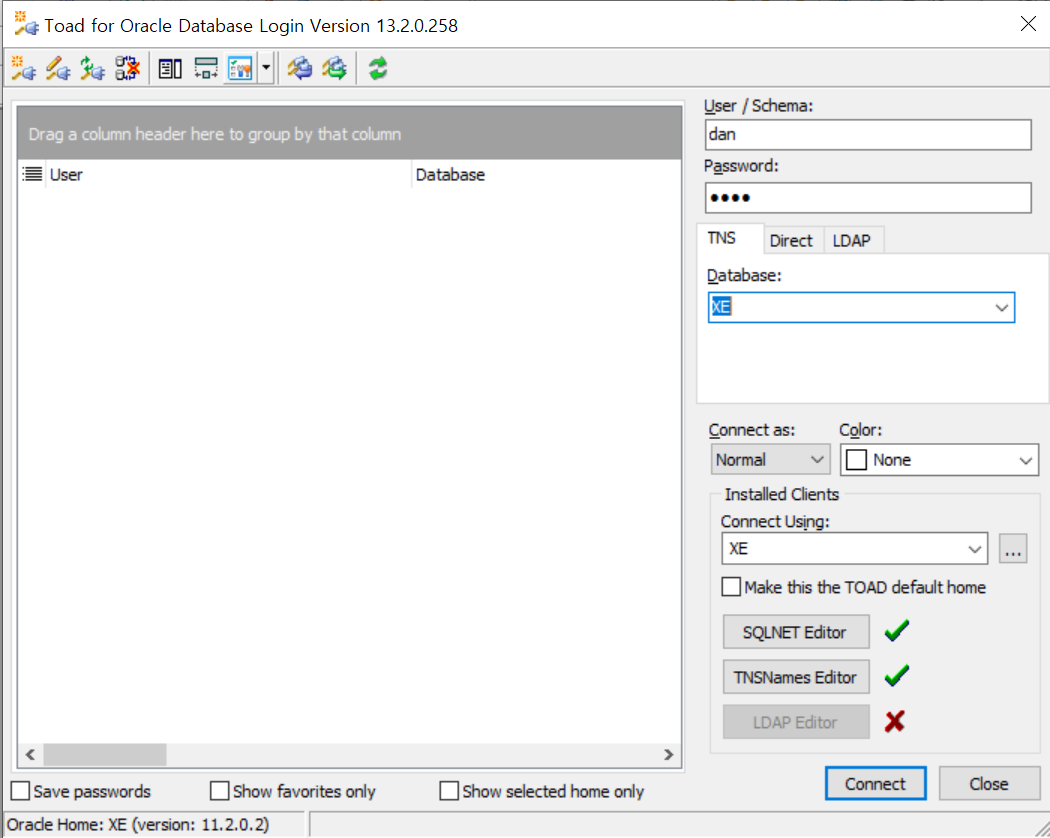The width and height of the screenshot is (1050, 838).
Task: Enable the Save passwords checkbox
Action: point(21,791)
